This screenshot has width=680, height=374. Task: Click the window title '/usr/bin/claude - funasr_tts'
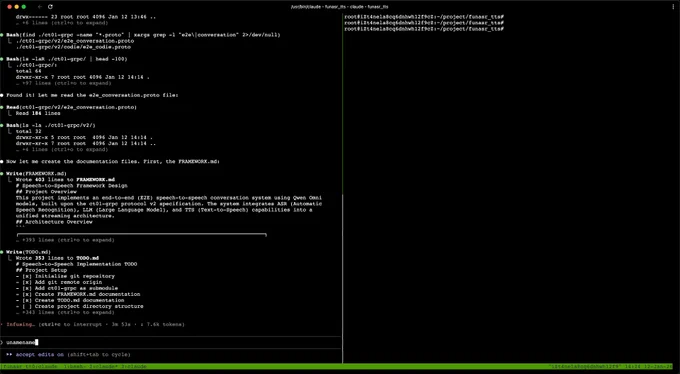pos(340,7)
